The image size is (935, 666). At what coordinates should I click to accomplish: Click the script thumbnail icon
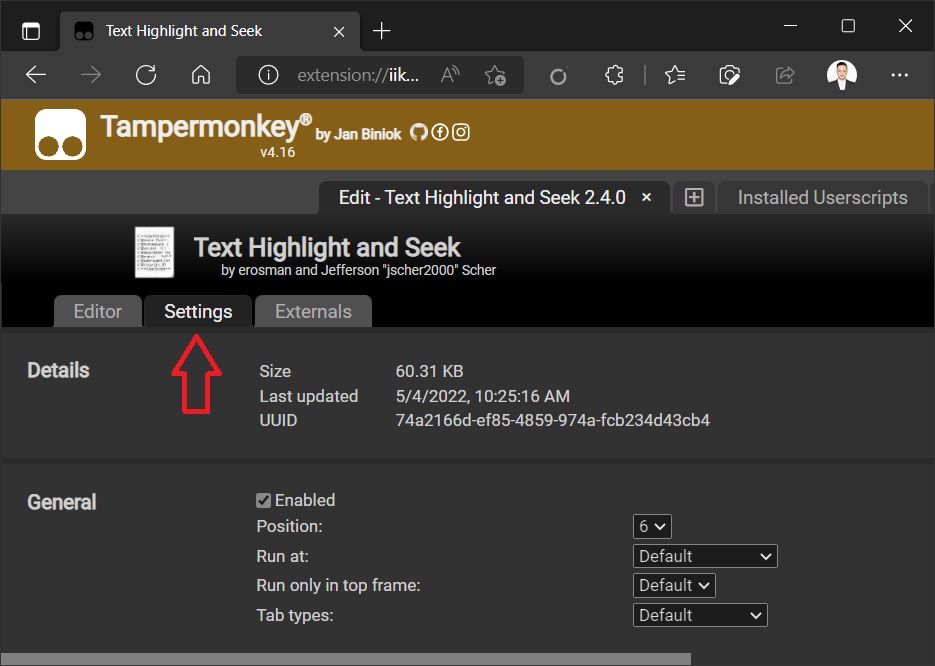point(154,252)
